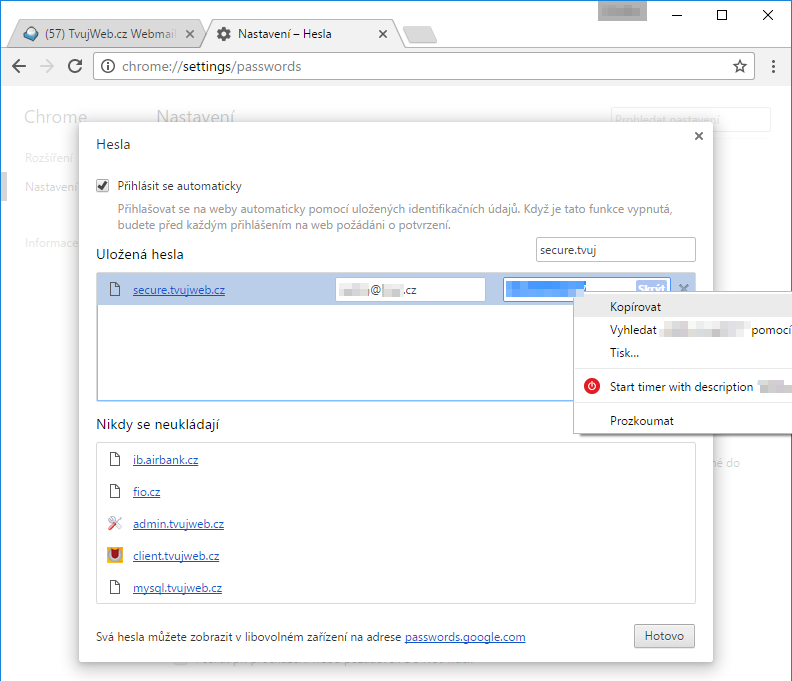Bookmark this page with star icon
Image resolution: width=792 pixels, height=681 pixels.
pos(740,66)
